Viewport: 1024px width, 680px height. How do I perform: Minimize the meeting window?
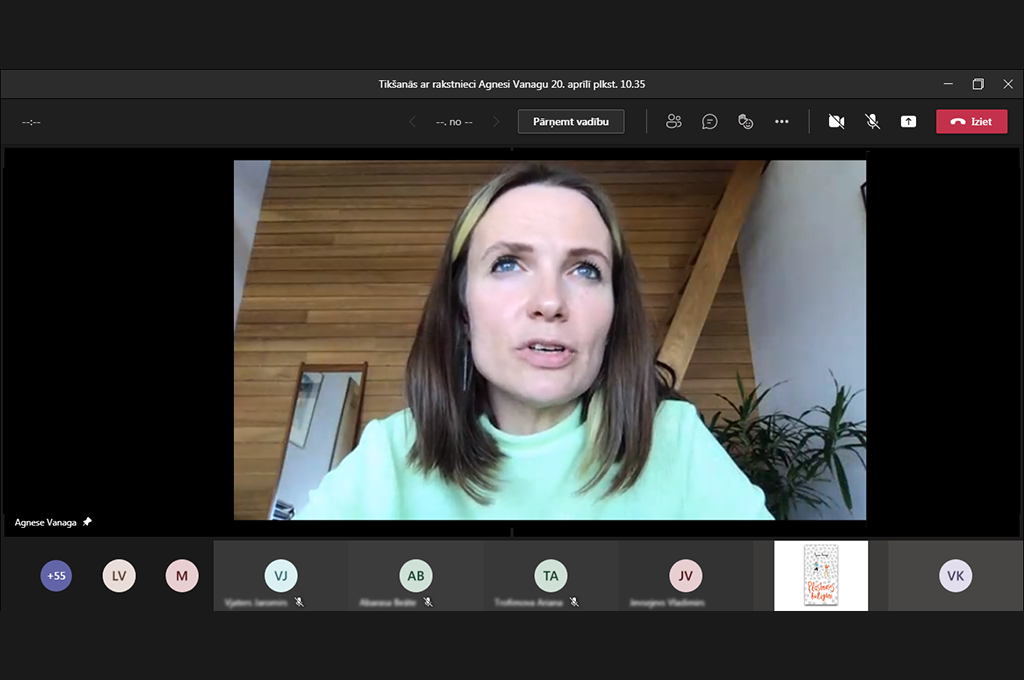[948, 84]
